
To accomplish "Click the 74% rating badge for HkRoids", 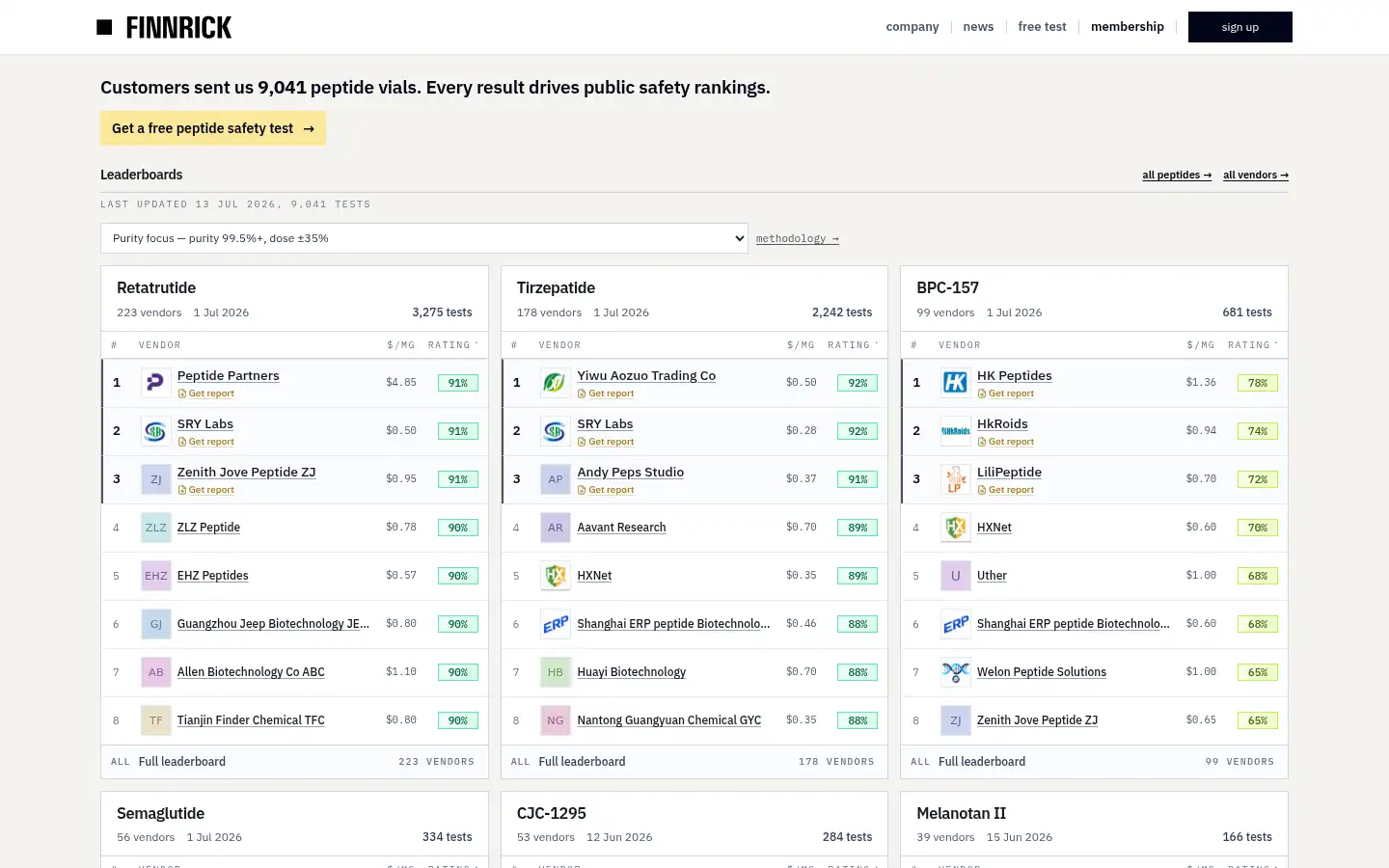I will click(x=1258, y=431).
